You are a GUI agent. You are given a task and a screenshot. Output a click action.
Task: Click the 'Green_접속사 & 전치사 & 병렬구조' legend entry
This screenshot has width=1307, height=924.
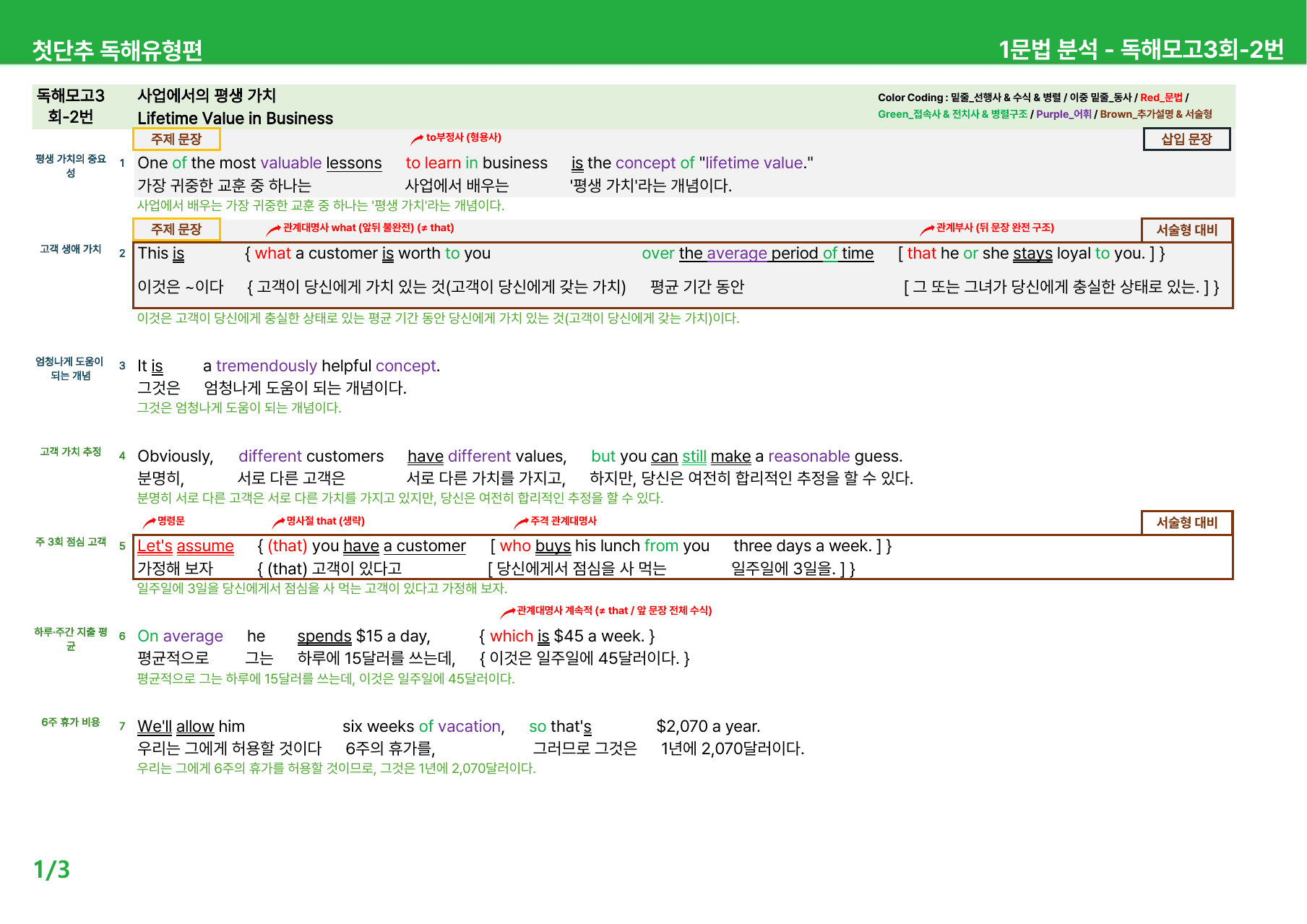(x=952, y=114)
